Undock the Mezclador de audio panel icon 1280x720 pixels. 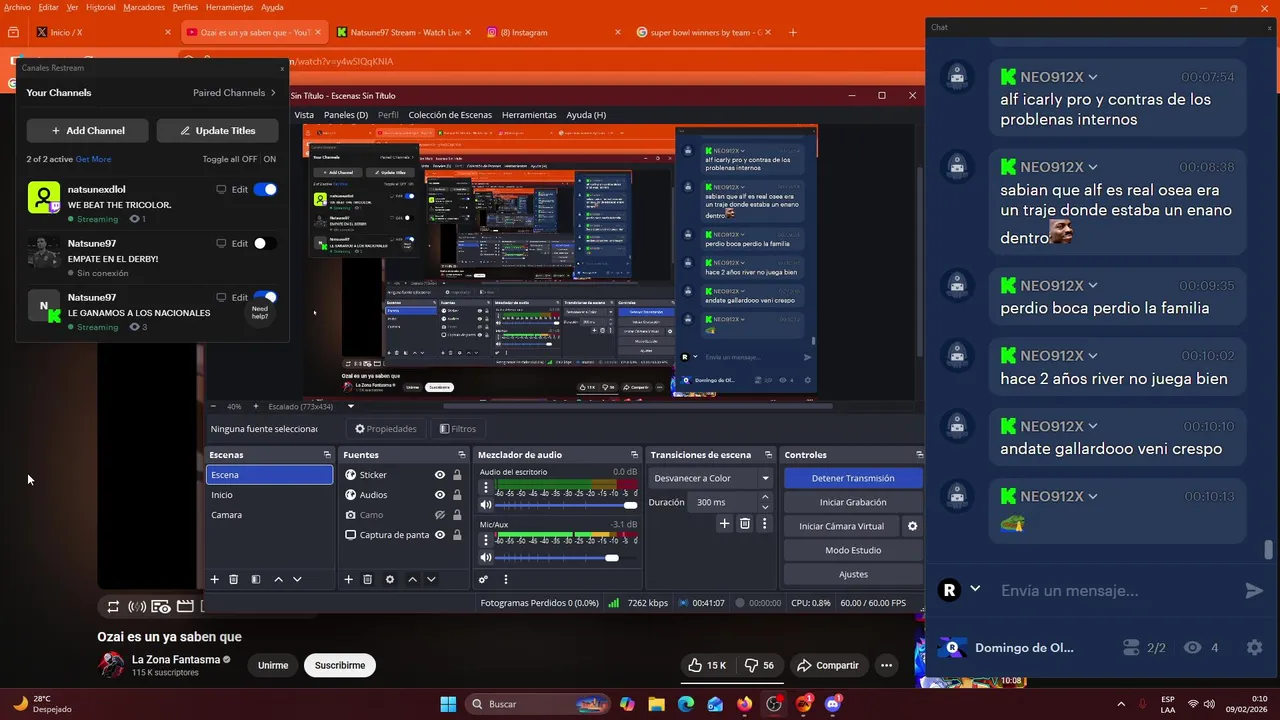click(635, 455)
